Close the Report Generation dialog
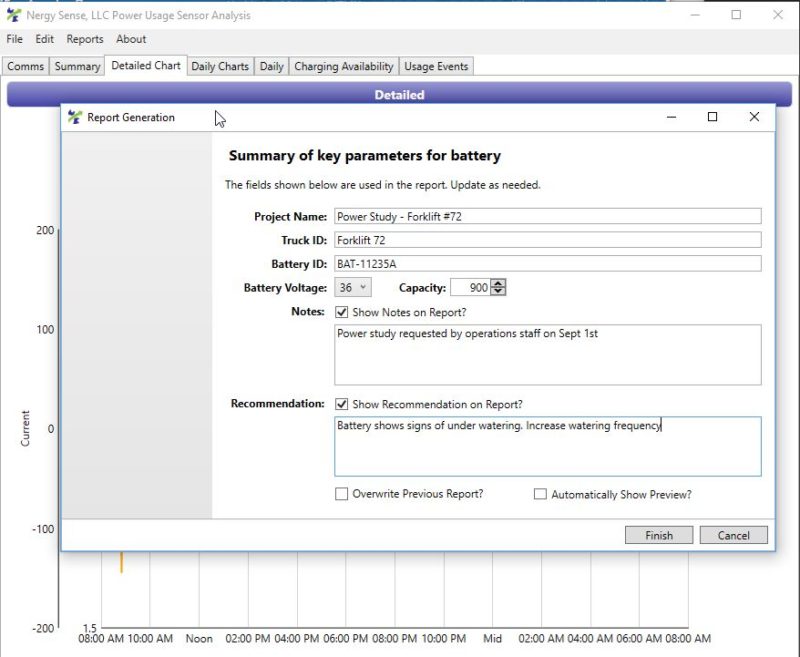The height and width of the screenshot is (657, 800). tap(754, 117)
